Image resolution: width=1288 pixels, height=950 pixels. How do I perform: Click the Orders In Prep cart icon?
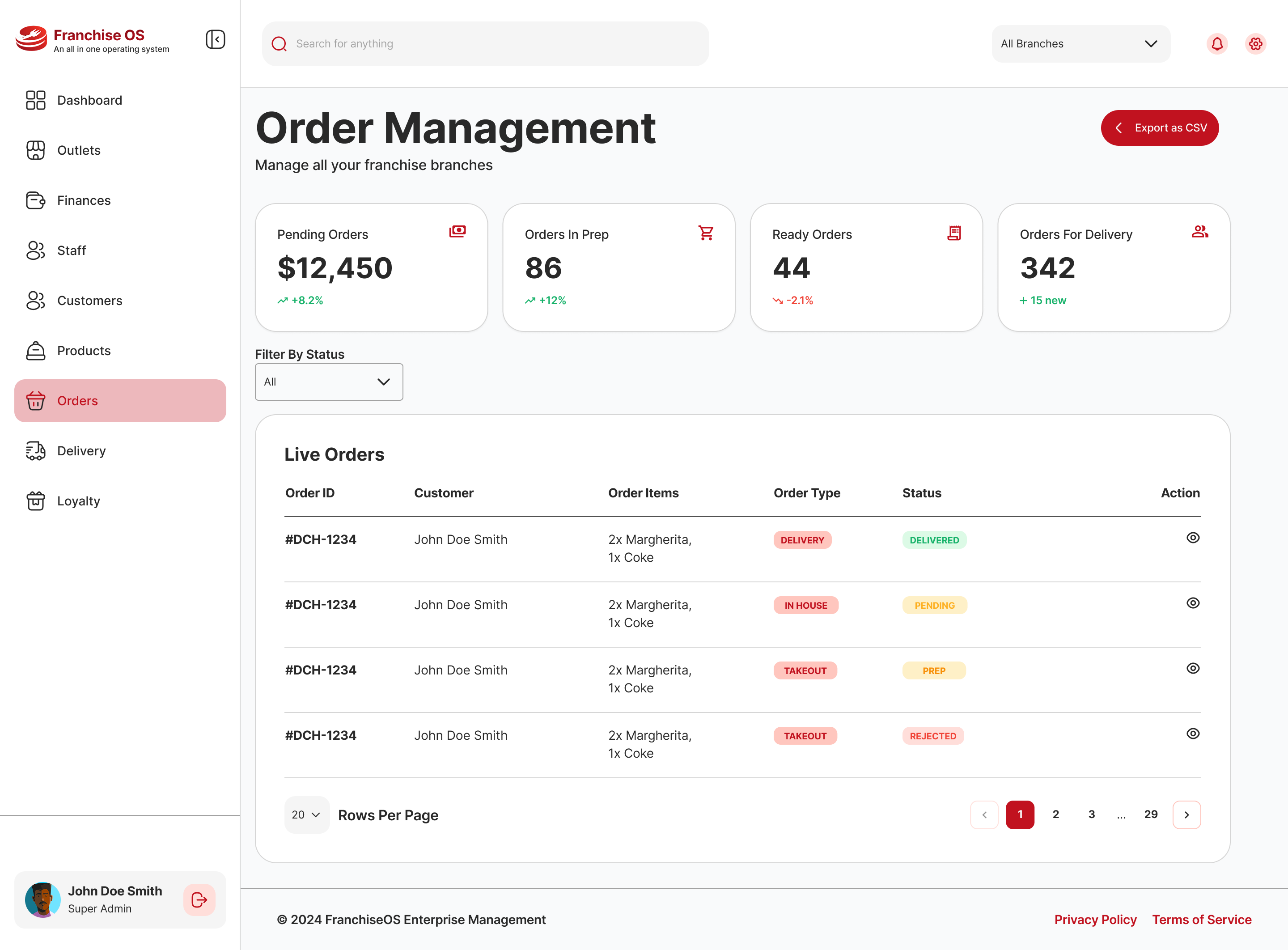pyautogui.click(x=706, y=232)
